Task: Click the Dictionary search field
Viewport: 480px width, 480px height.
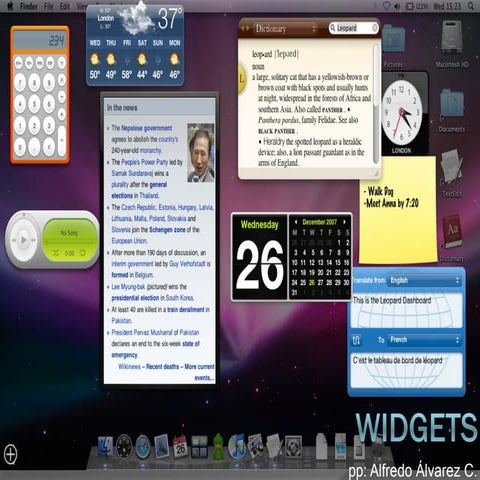Action: (354, 28)
